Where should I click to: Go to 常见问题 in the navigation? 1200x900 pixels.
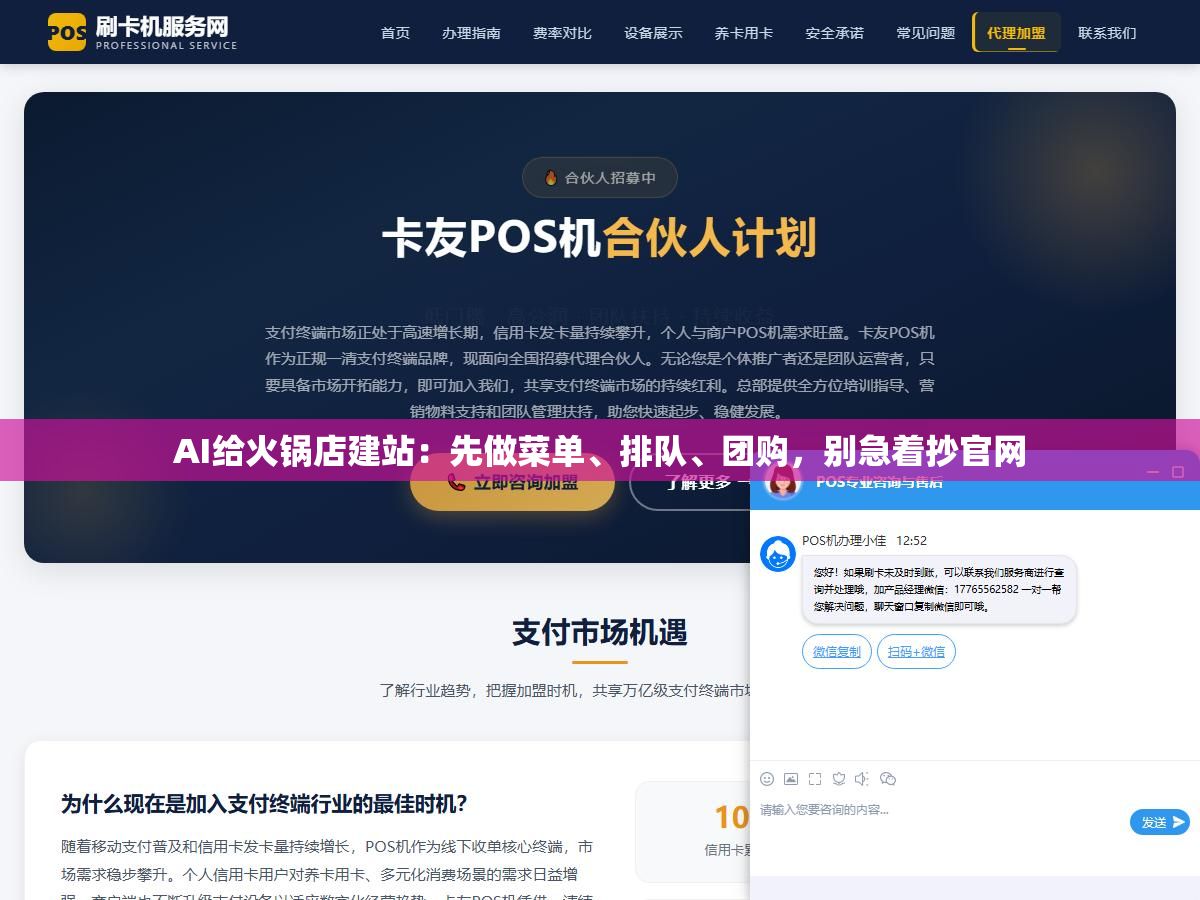(926, 33)
